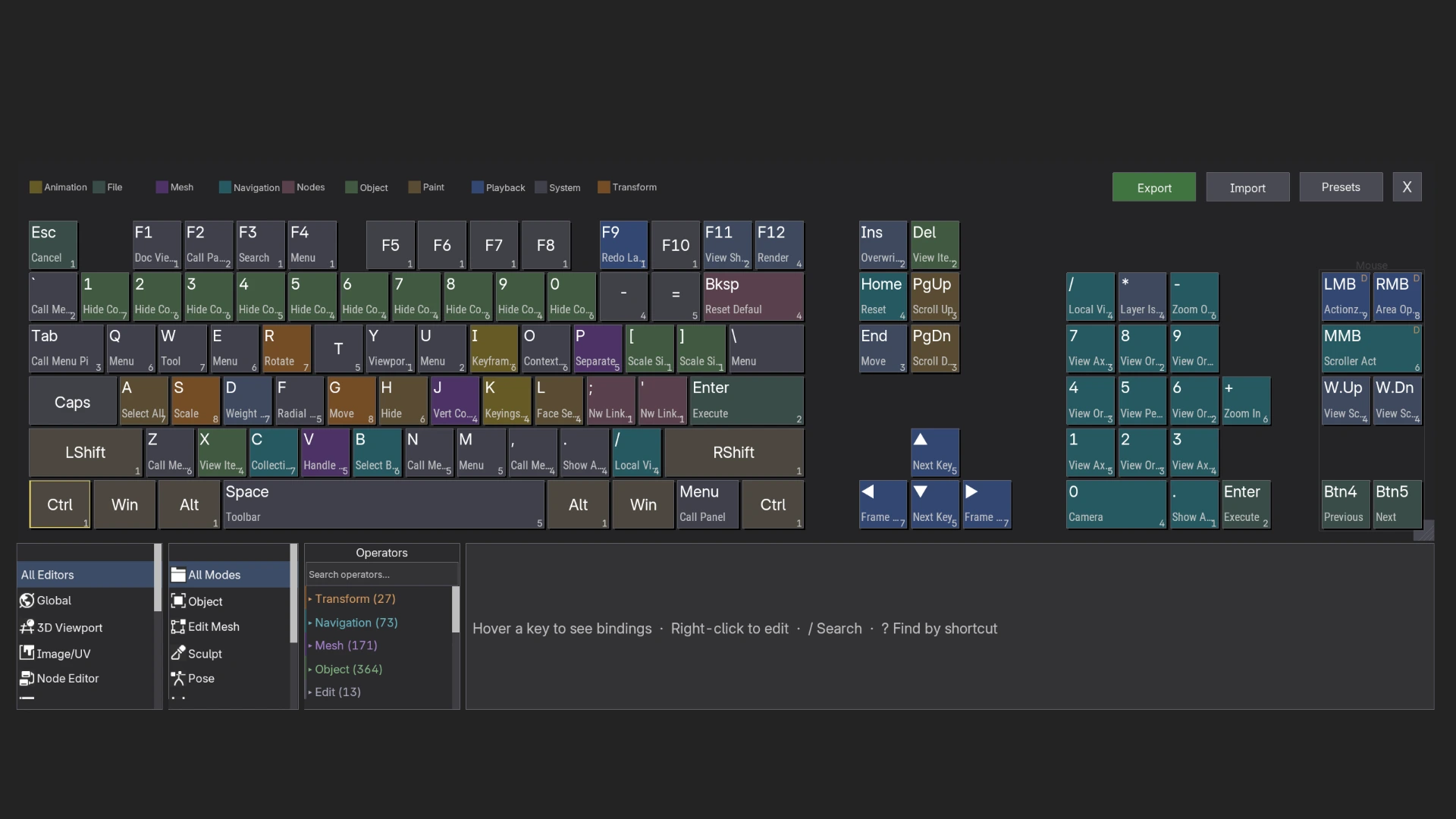Click the numpad 0 Camera key
Screen dimensions: 1456x819
tap(1116, 504)
